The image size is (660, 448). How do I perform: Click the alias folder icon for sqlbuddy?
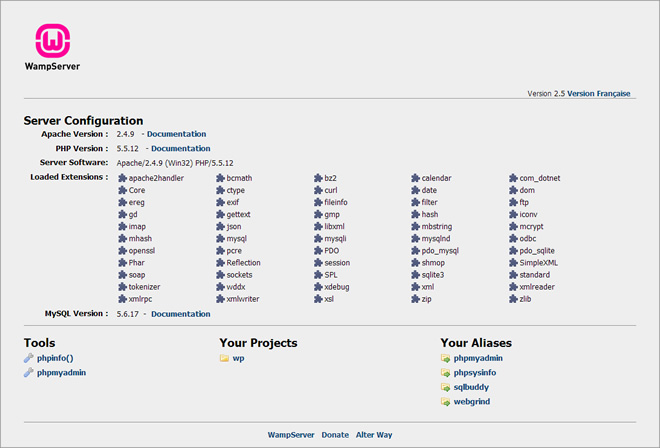tap(445, 387)
